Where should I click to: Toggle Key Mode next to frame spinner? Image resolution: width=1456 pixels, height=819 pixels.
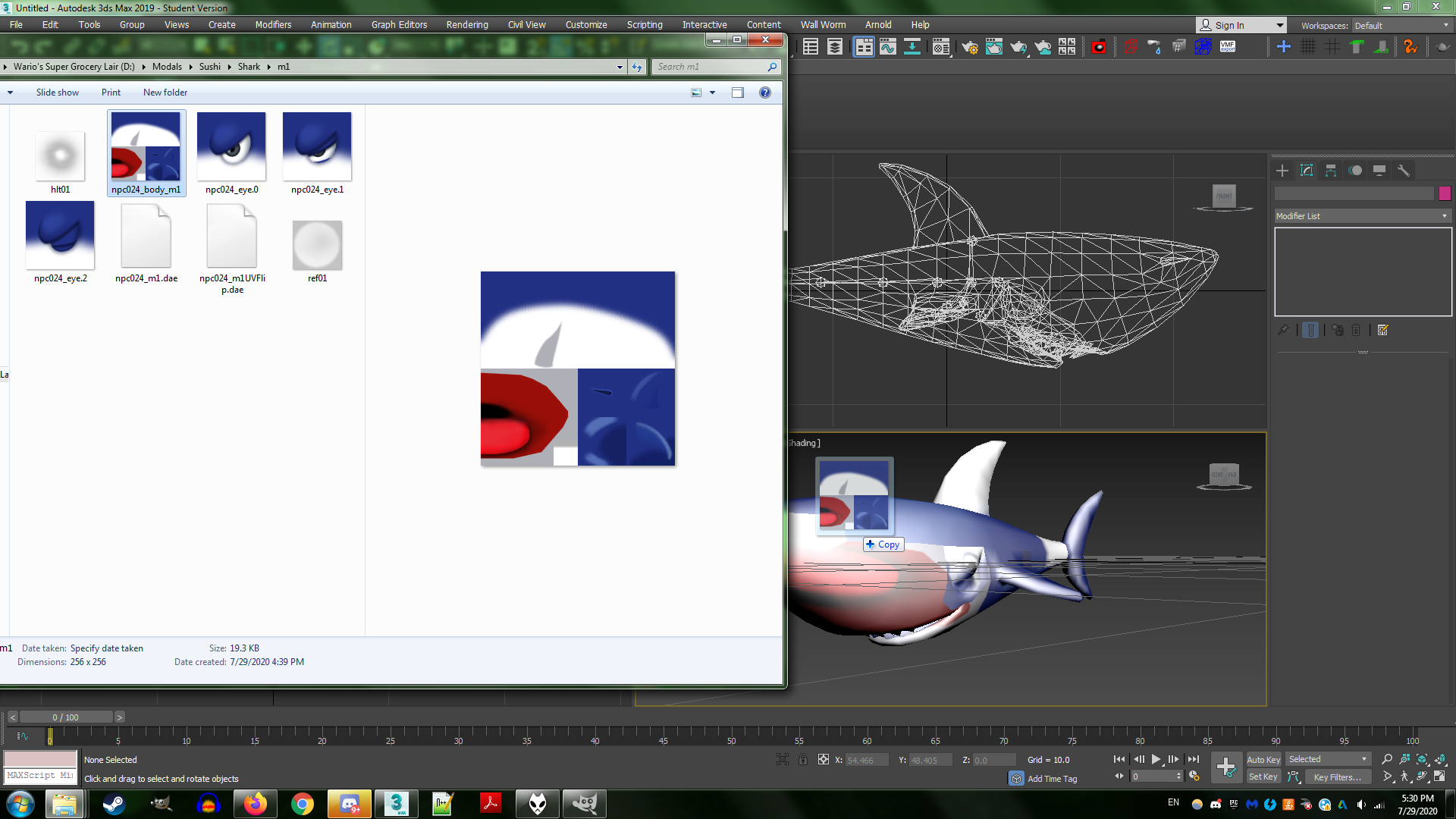click(1119, 777)
